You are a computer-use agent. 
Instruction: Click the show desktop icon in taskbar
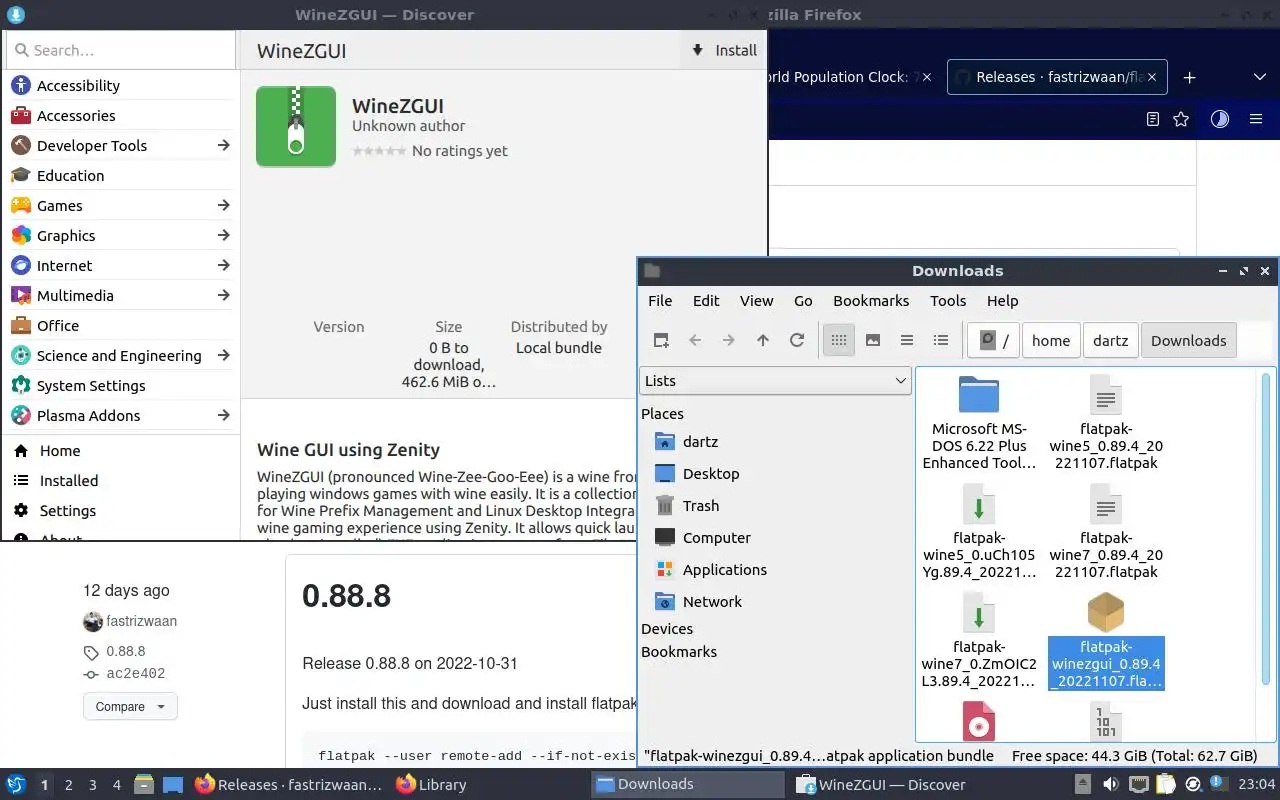172,785
